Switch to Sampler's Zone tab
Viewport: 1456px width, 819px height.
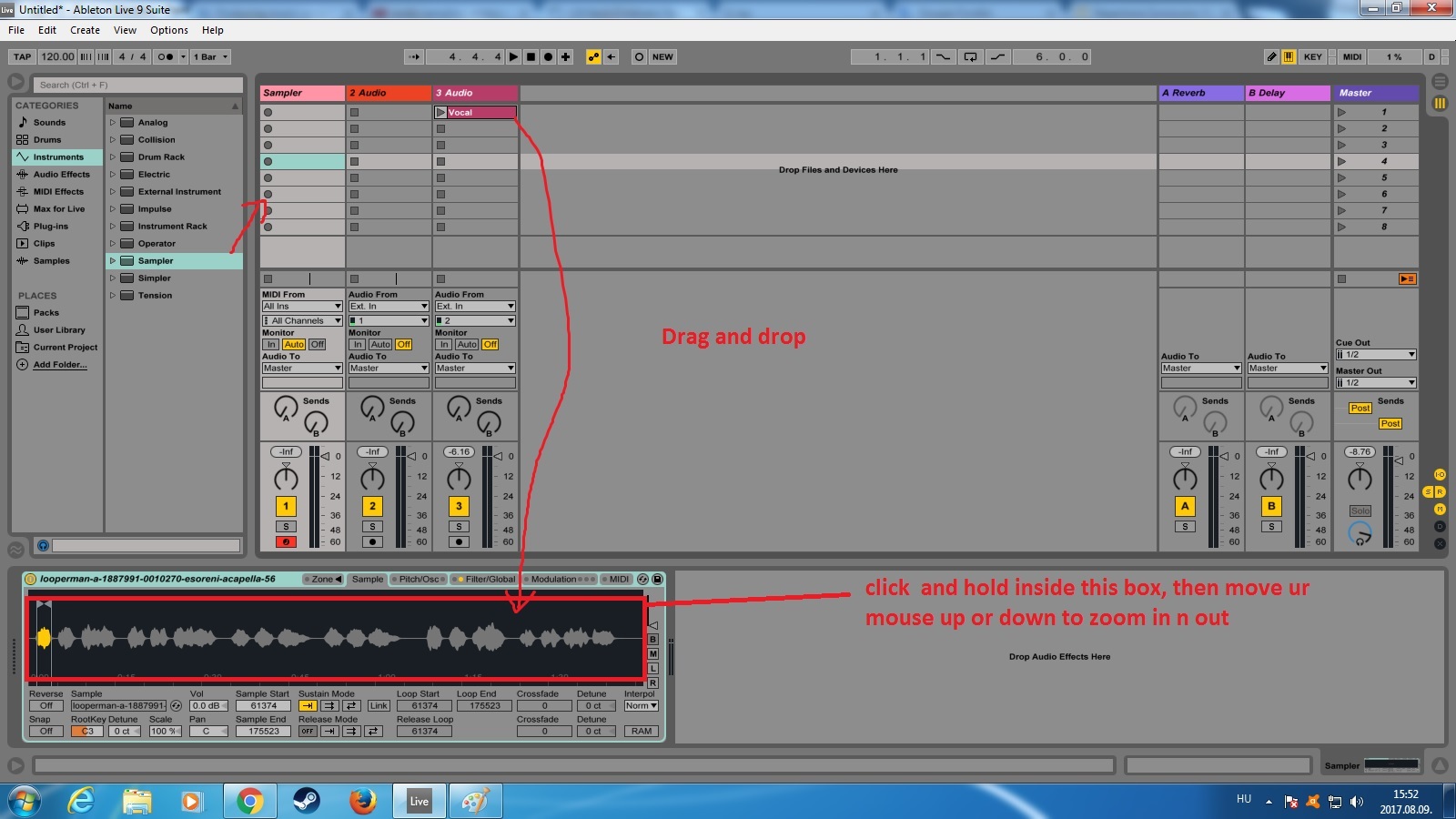323,579
